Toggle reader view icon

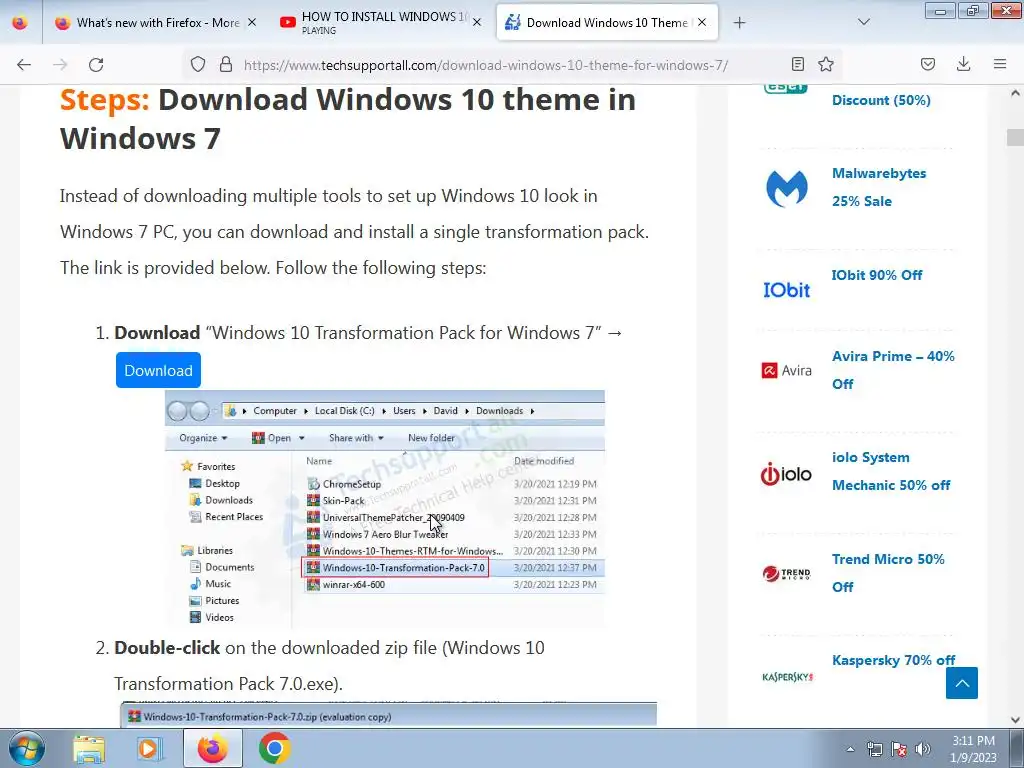(x=797, y=64)
